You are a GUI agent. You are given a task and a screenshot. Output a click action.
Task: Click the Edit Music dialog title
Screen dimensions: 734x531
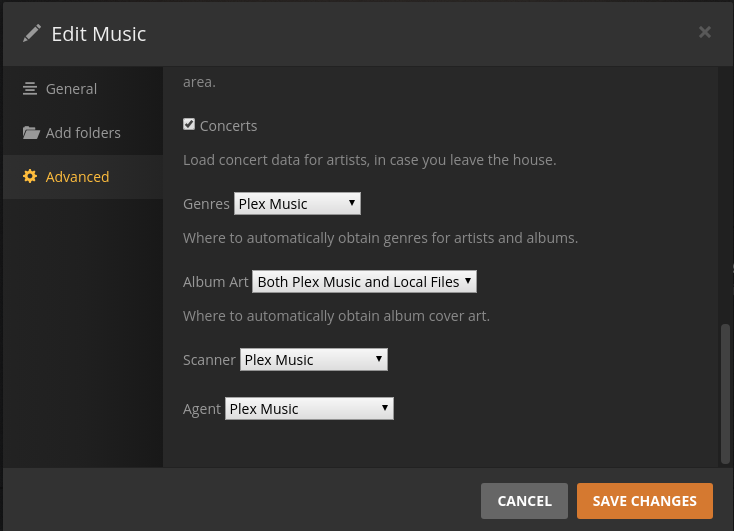pos(99,34)
